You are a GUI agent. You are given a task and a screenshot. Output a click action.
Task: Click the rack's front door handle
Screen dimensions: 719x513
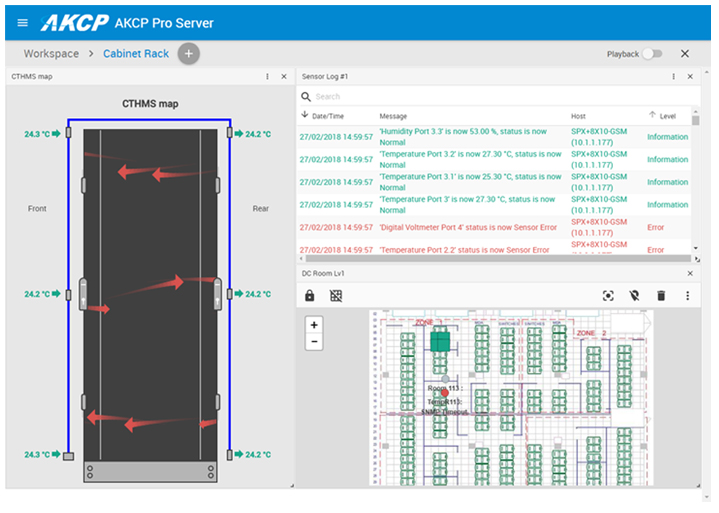(83, 294)
